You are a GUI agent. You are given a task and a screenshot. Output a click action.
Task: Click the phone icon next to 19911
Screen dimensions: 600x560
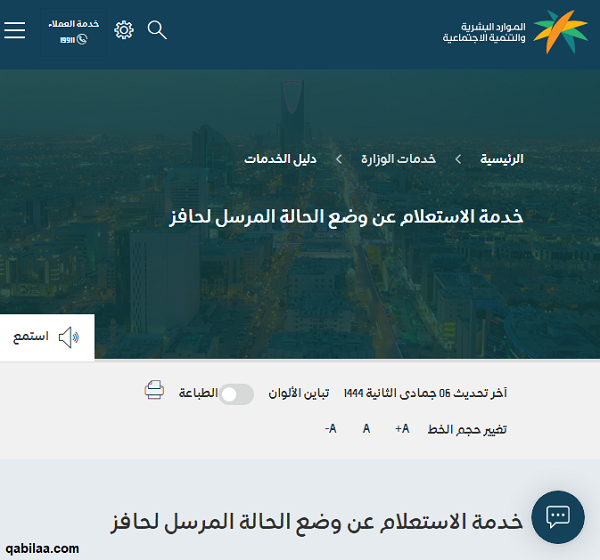point(82,39)
